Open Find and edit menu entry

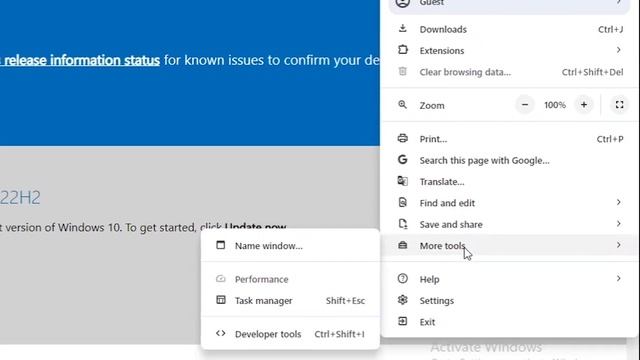point(509,202)
